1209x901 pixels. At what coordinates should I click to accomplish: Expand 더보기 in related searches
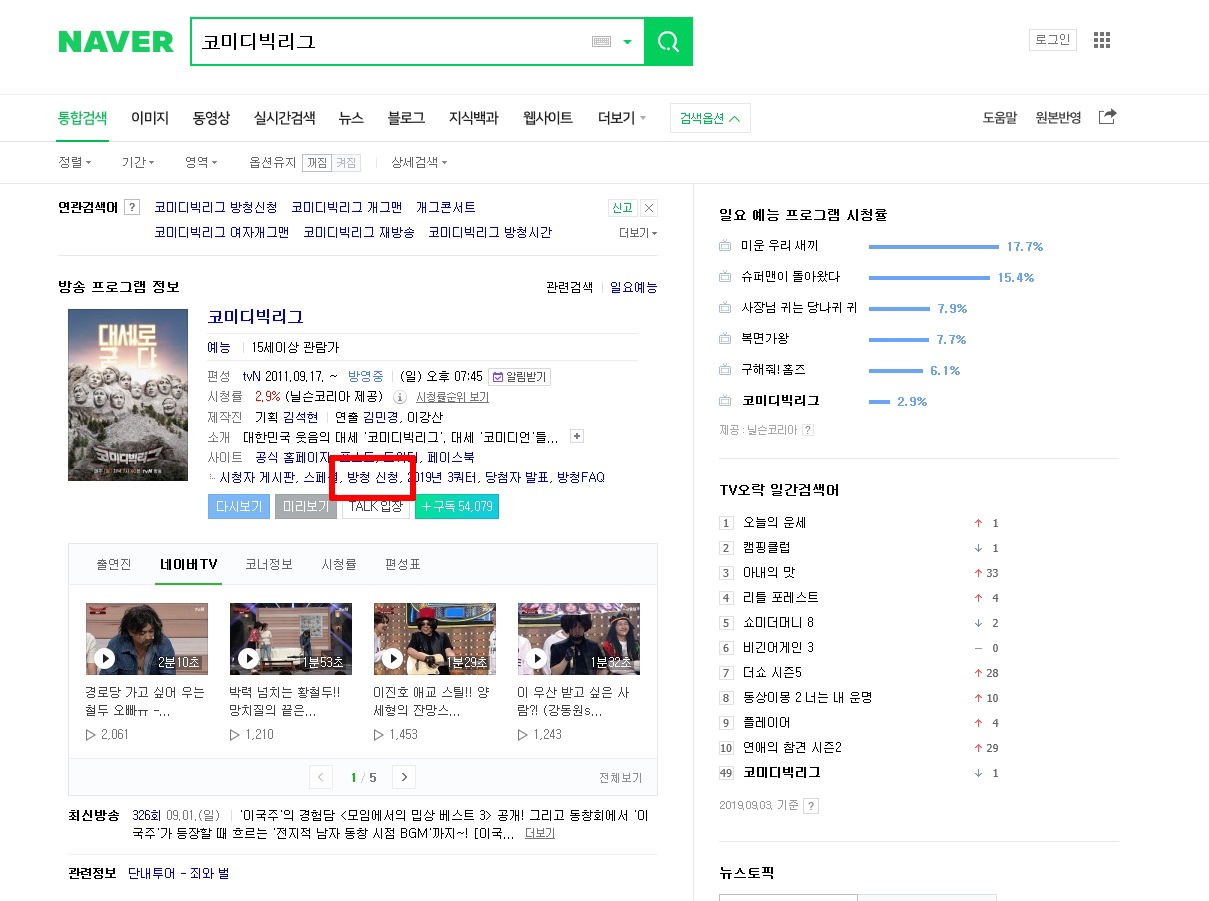[638, 233]
